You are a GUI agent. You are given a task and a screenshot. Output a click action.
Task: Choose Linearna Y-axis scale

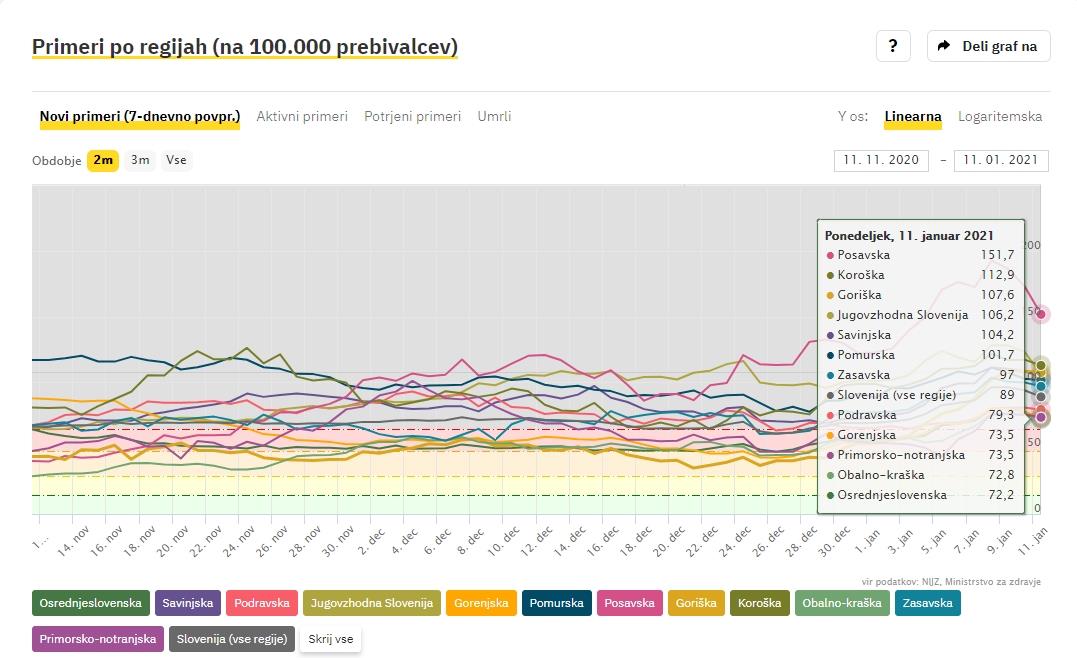(912, 116)
